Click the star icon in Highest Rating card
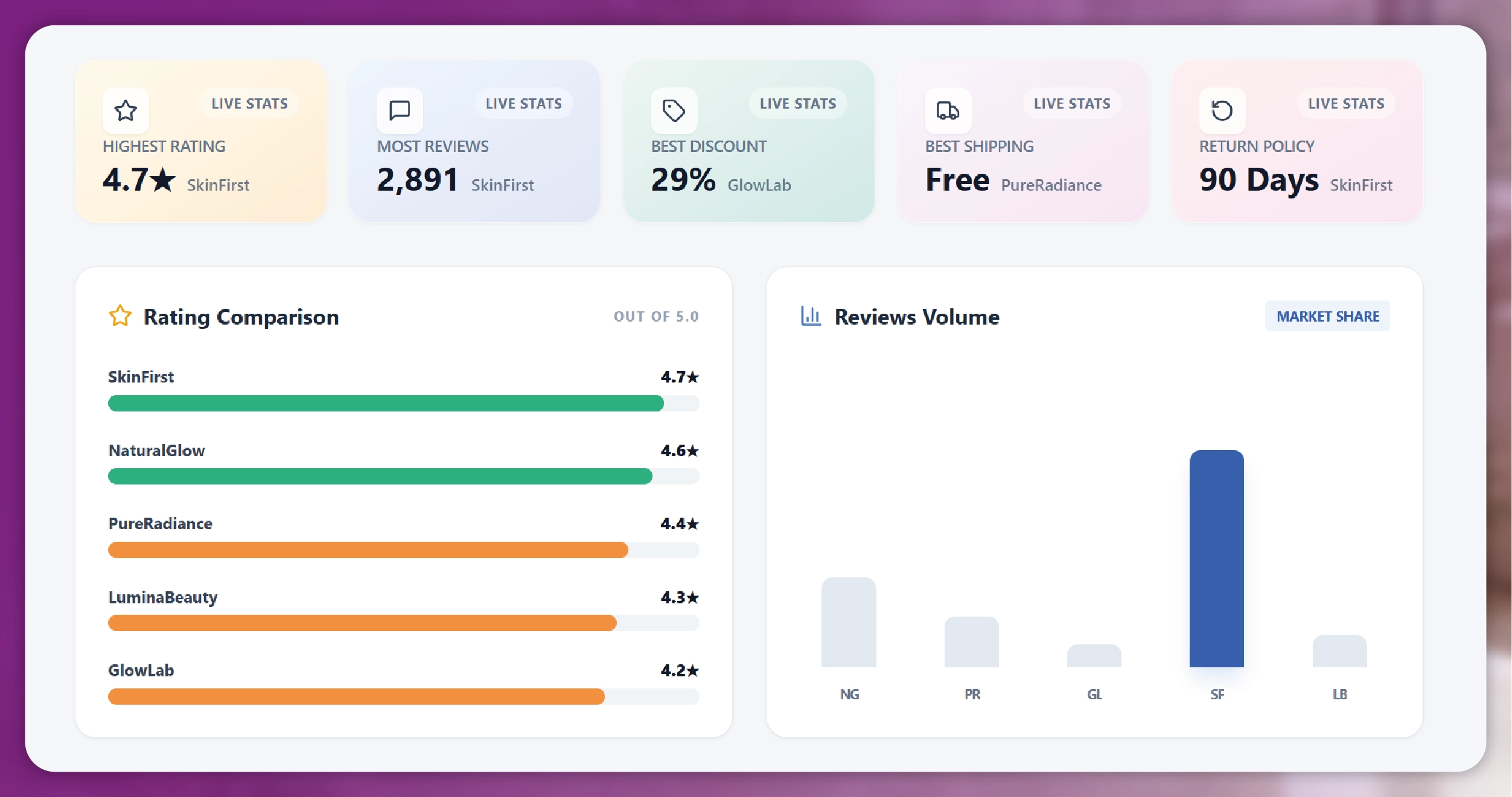This screenshot has width=1512, height=797. [126, 110]
